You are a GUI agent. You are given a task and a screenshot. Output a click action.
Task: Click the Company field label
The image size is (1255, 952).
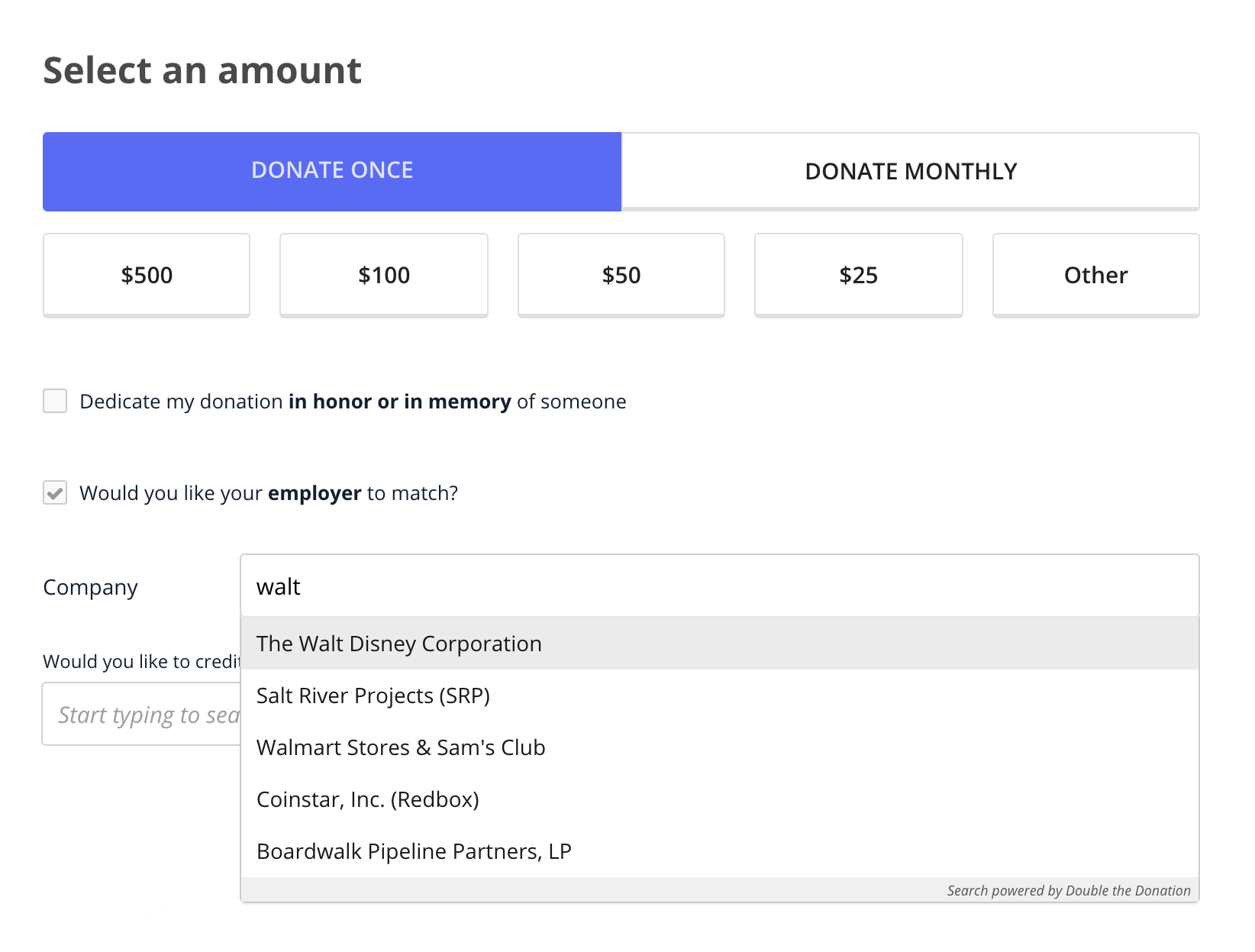coord(90,588)
